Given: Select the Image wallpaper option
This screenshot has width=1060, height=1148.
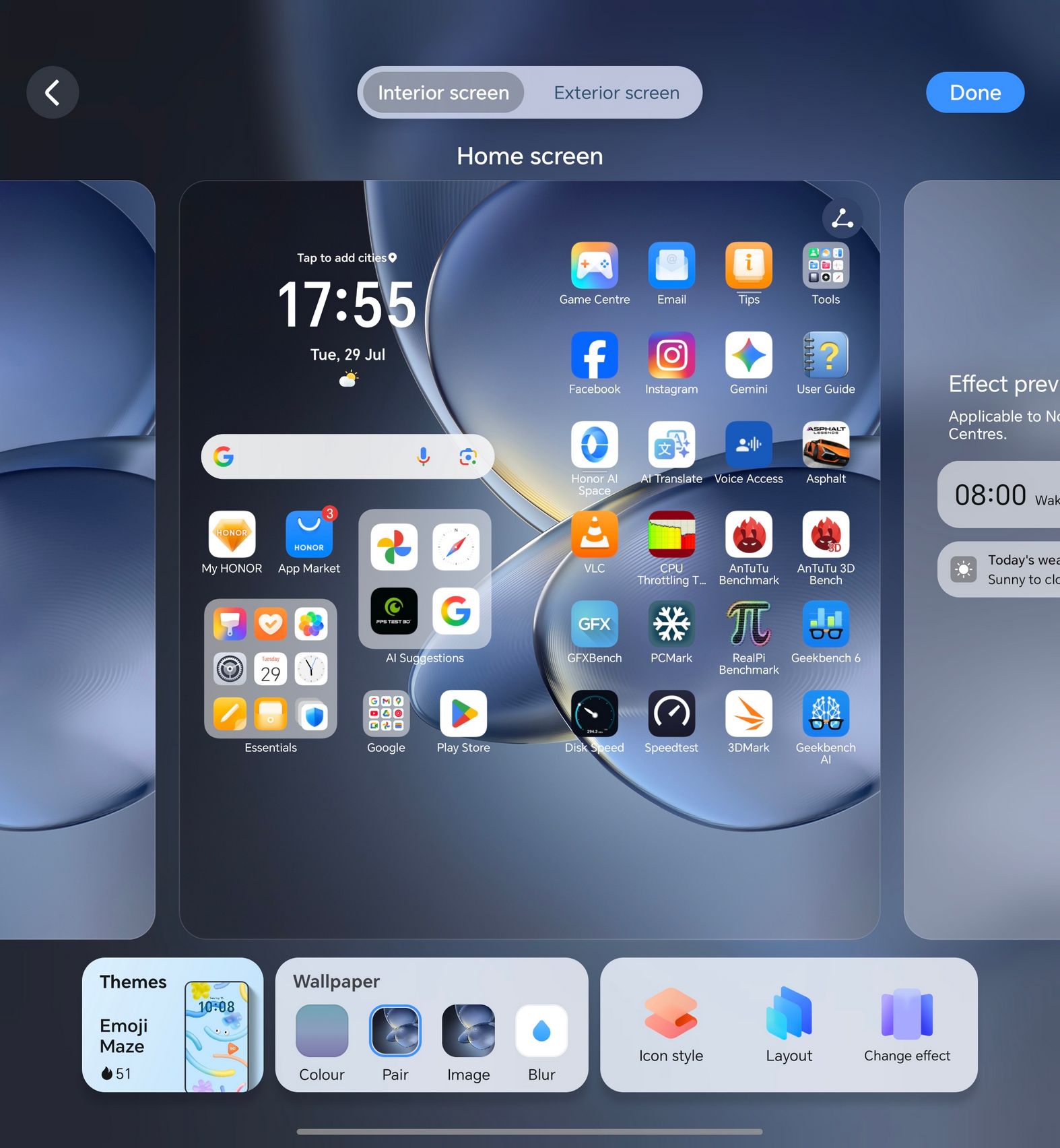Looking at the screenshot, I should point(469,1031).
